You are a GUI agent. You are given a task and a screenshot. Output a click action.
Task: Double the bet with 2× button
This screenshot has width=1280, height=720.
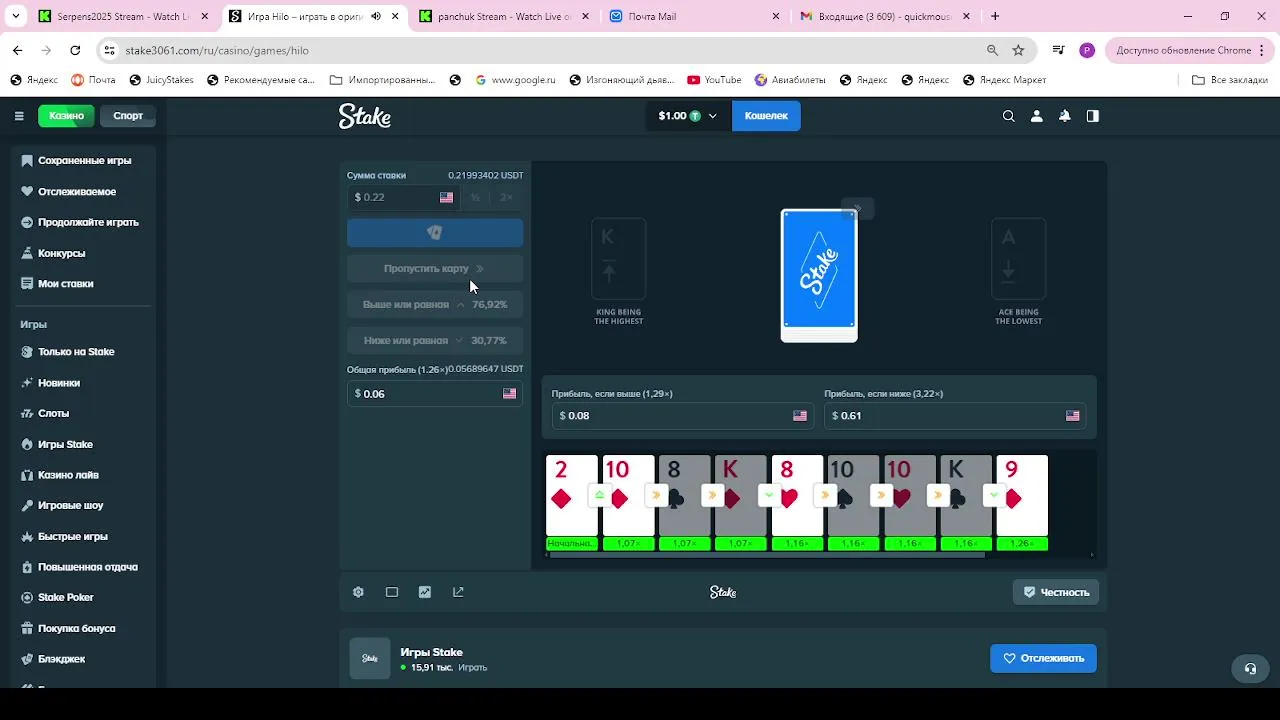(506, 197)
